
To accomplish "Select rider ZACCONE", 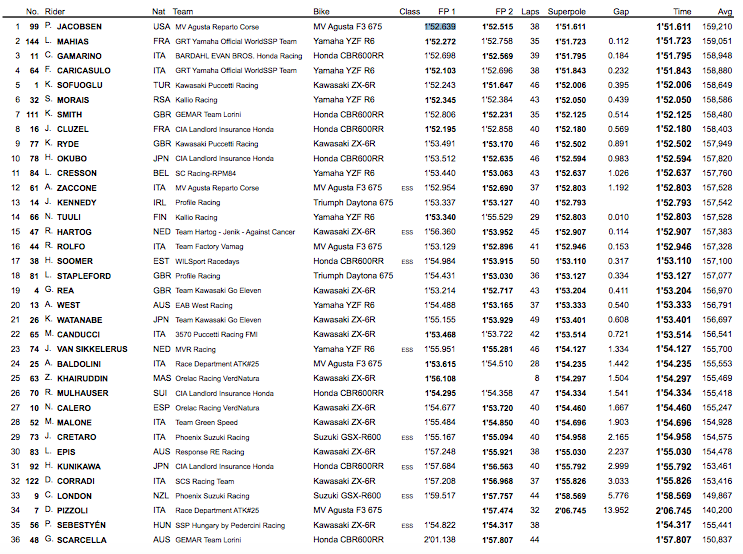I will (77, 189).
